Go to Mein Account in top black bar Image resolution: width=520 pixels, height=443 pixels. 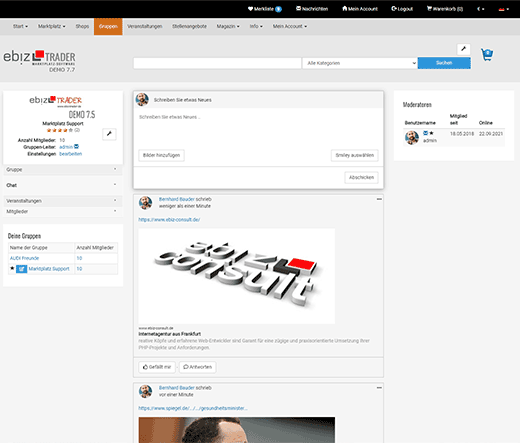[360, 9]
